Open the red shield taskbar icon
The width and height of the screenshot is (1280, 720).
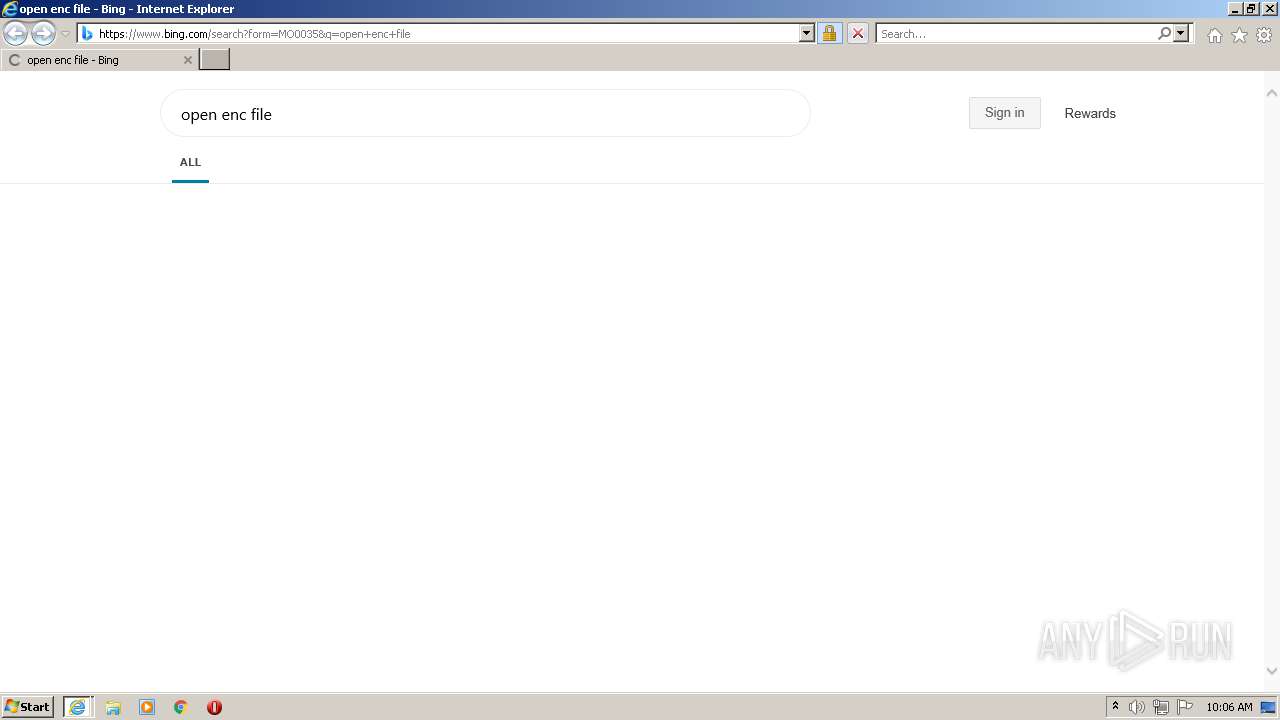click(214, 707)
